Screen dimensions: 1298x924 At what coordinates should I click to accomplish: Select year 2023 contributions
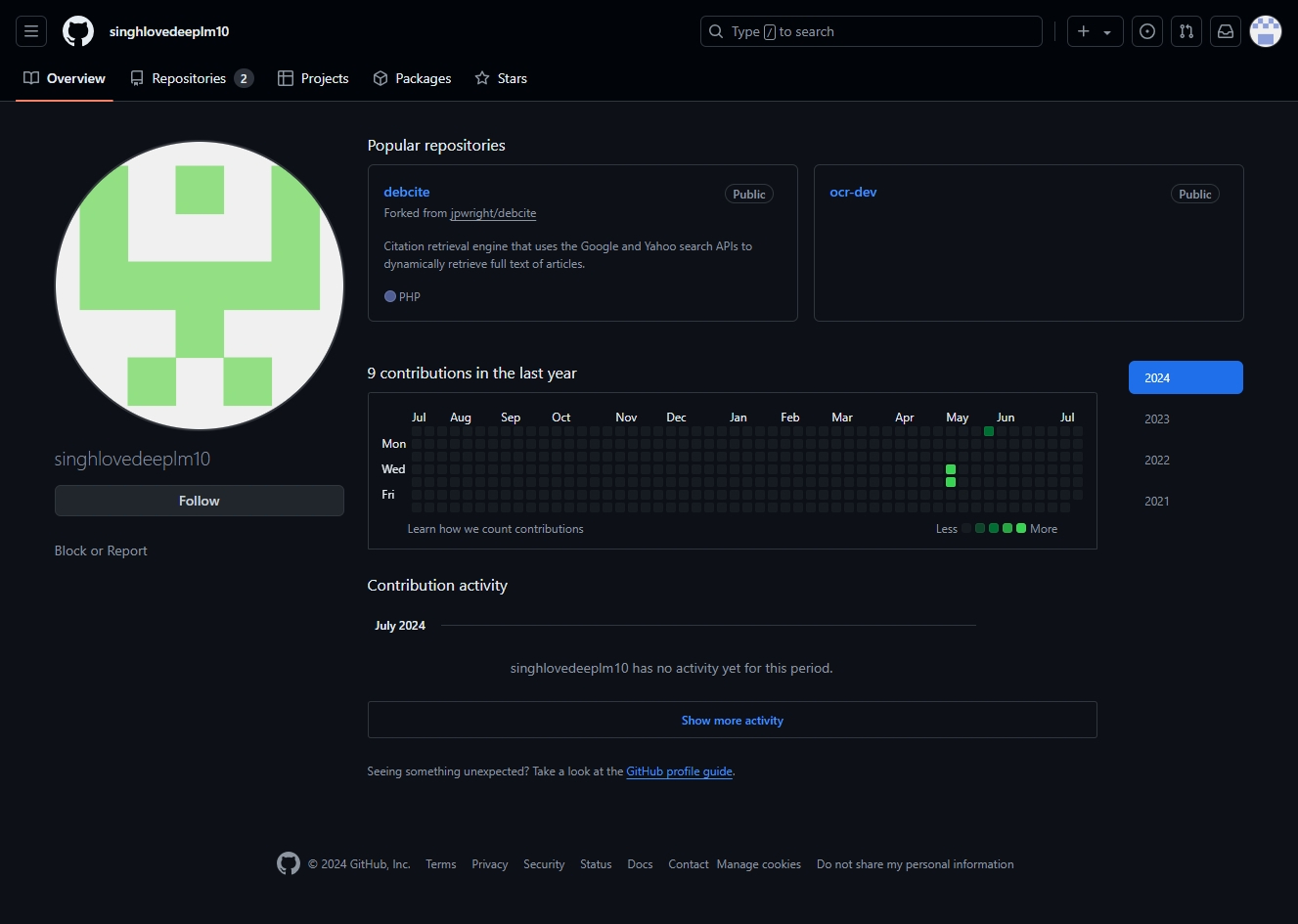pyautogui.click(x=1186, y=418)
